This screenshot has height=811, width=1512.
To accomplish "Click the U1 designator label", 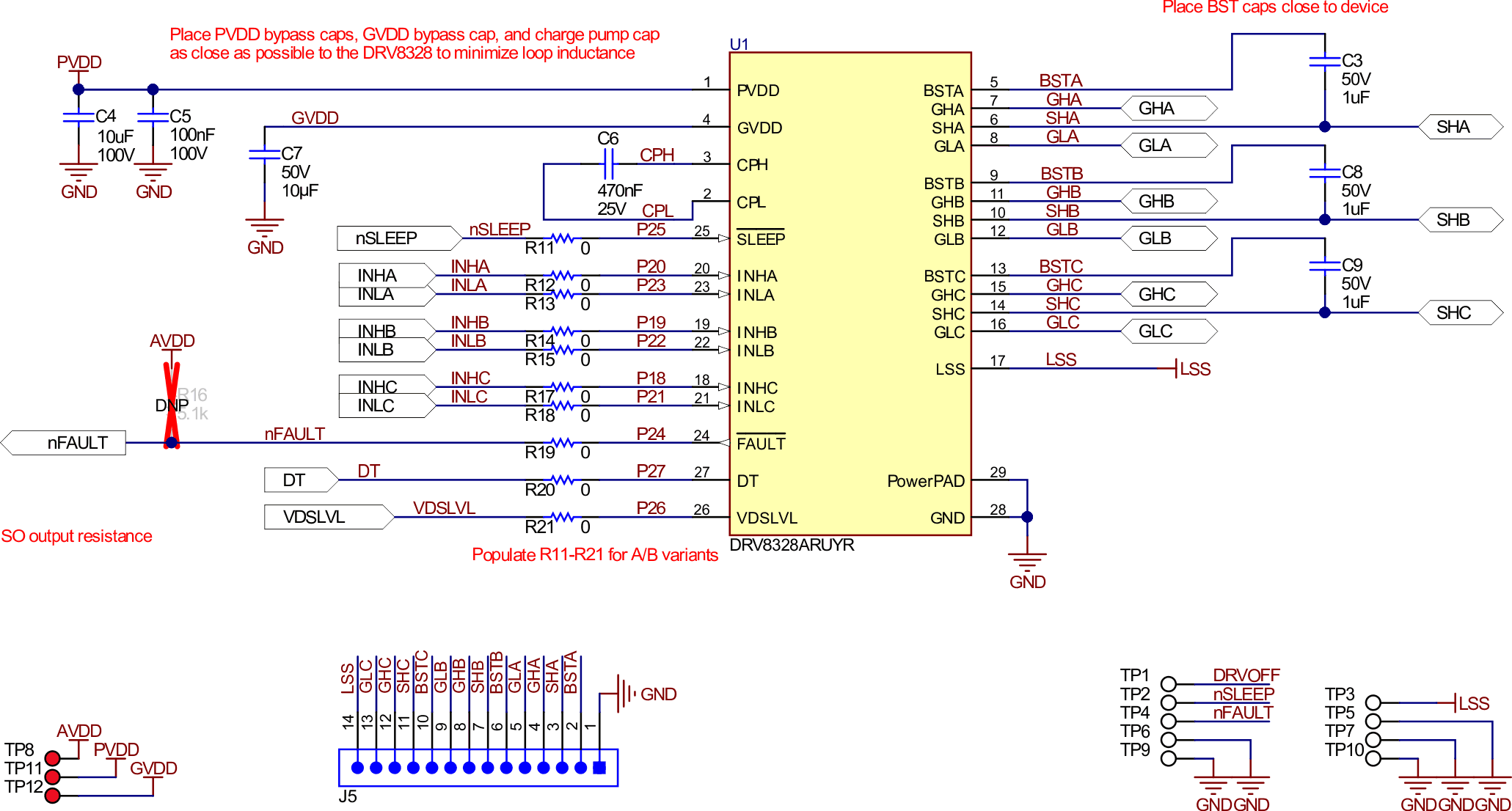I will 739,44.
